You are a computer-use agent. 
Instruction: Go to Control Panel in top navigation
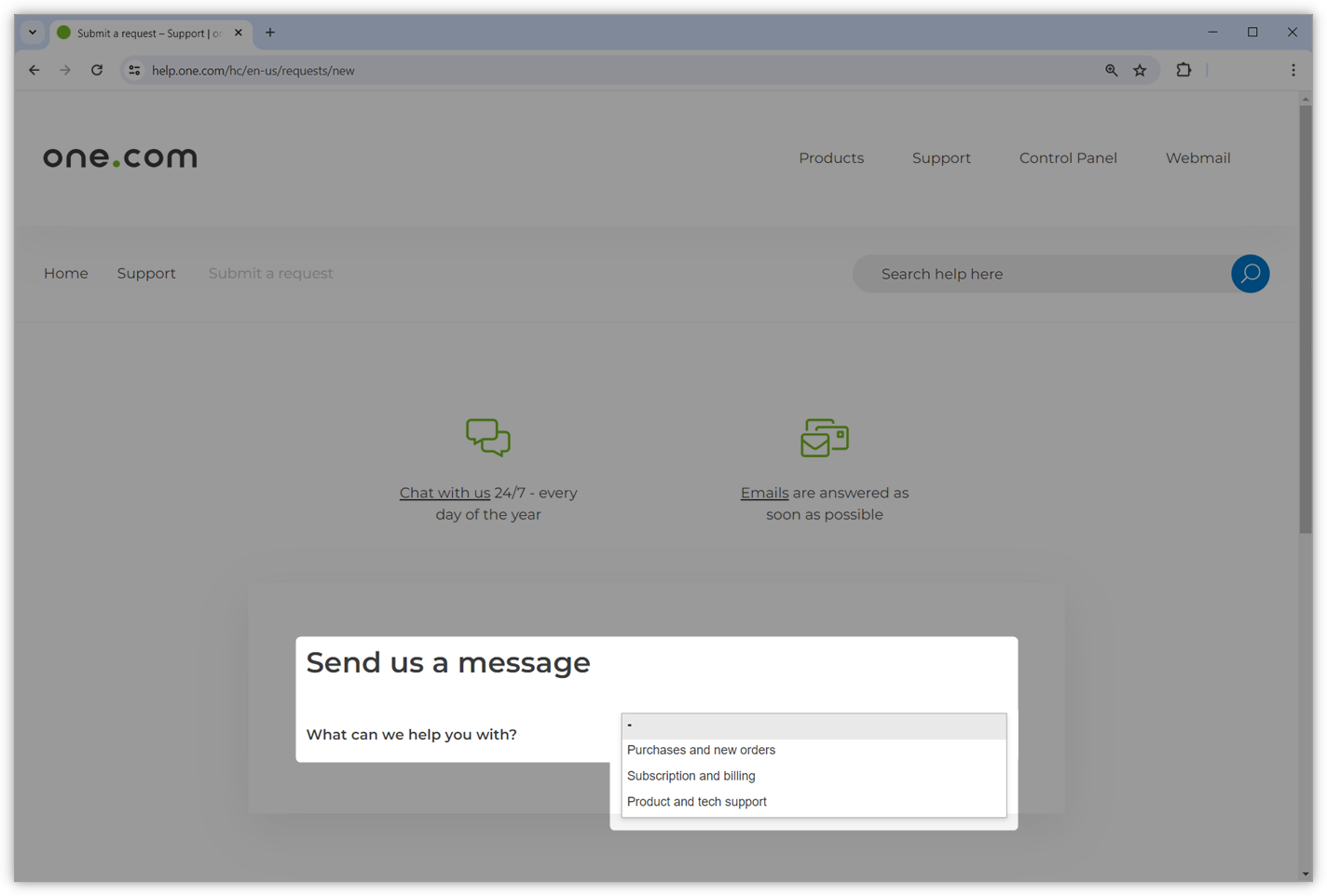[1067, 158]
